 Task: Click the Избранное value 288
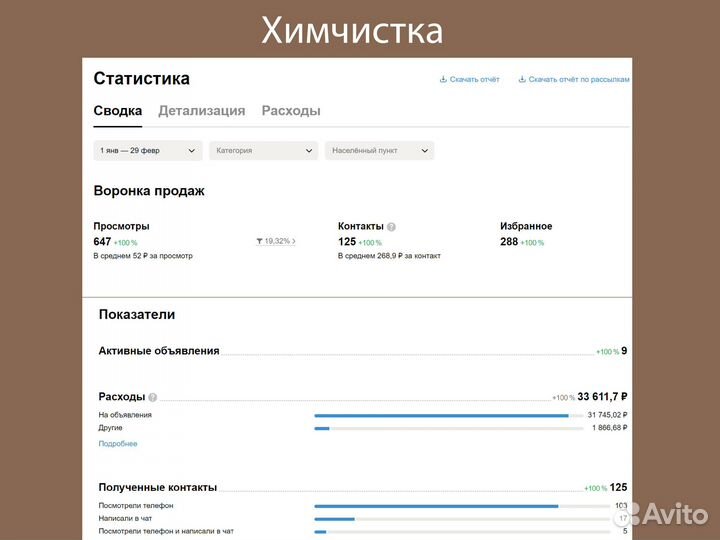(509, 242)
